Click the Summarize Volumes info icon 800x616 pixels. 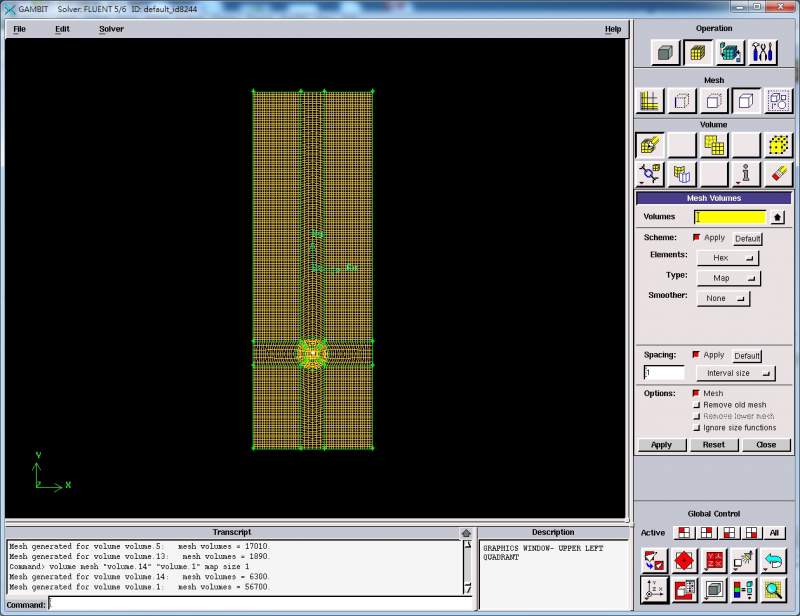[745, 175]
